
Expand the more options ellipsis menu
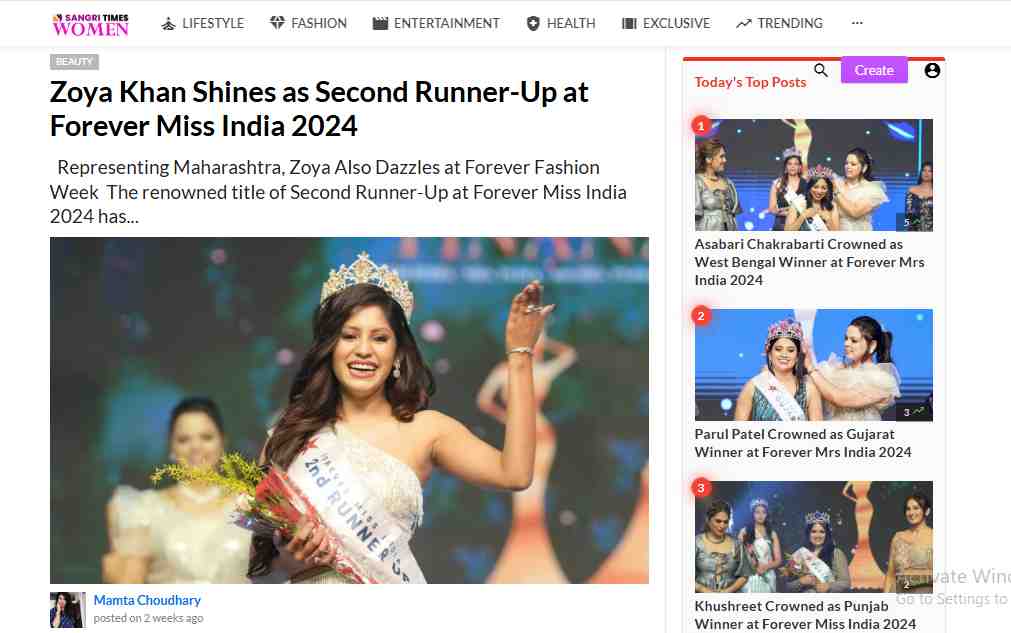tap(857, 23)
